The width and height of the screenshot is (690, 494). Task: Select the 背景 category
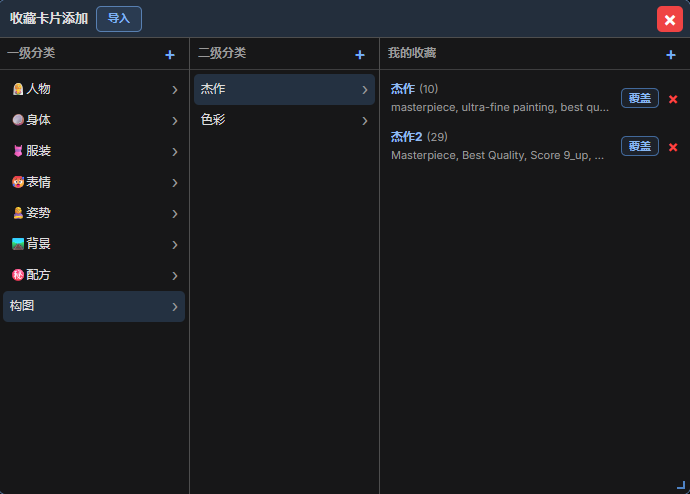[x=94, y=244]
